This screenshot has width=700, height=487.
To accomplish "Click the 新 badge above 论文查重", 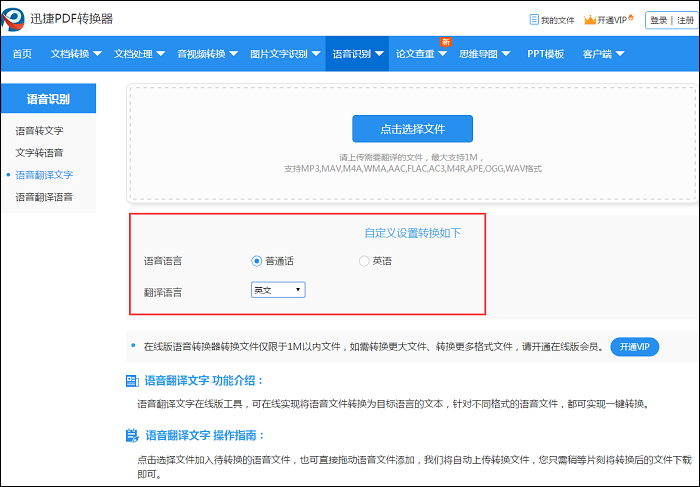I will pos(445,42).
